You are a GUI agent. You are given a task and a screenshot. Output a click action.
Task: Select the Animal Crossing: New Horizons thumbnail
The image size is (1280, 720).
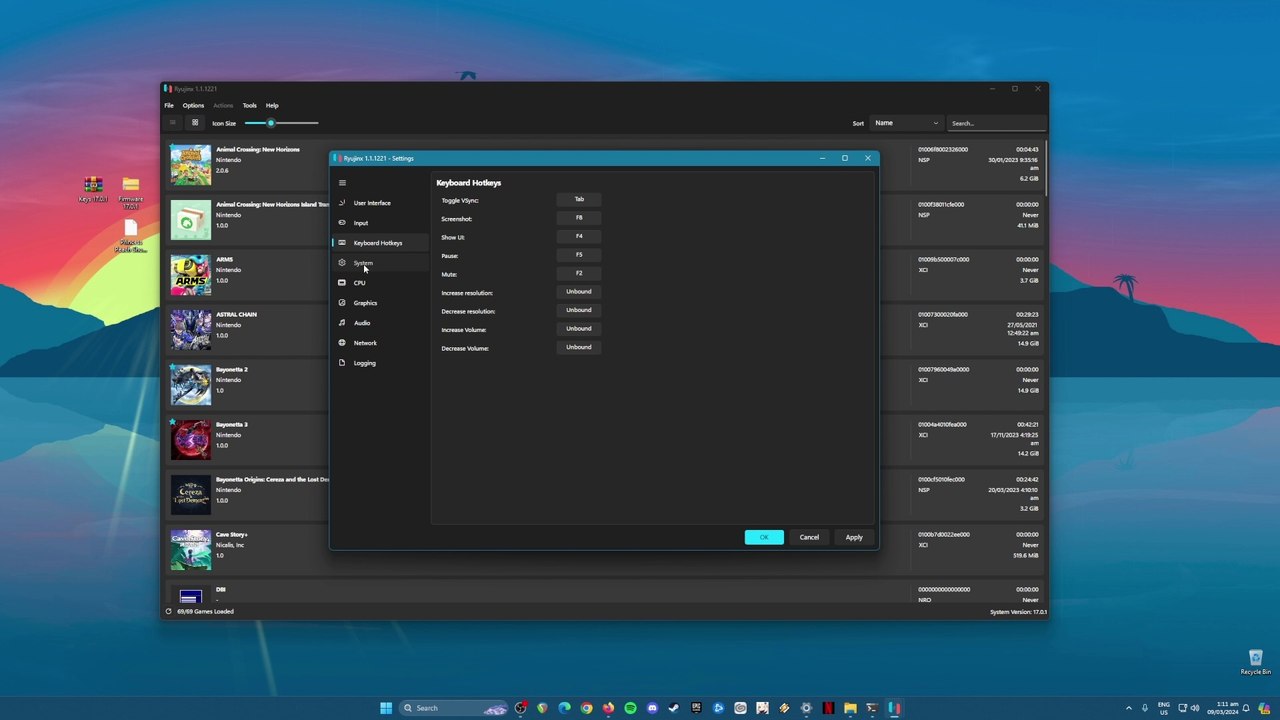point(190,165)
